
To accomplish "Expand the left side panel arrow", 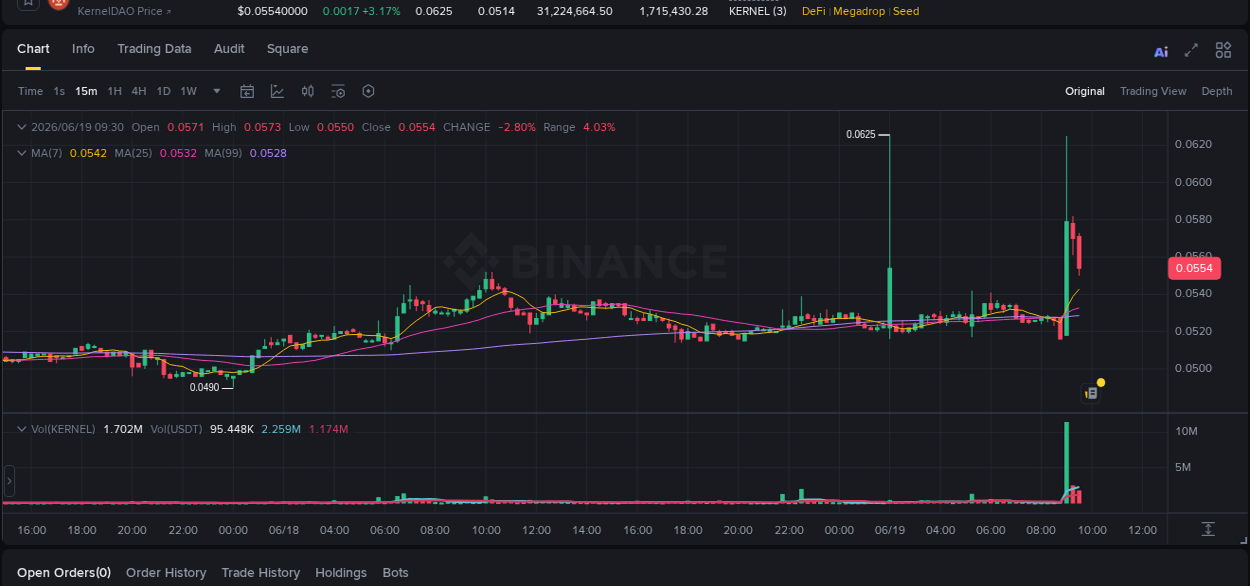I will (x=9, y=481).
